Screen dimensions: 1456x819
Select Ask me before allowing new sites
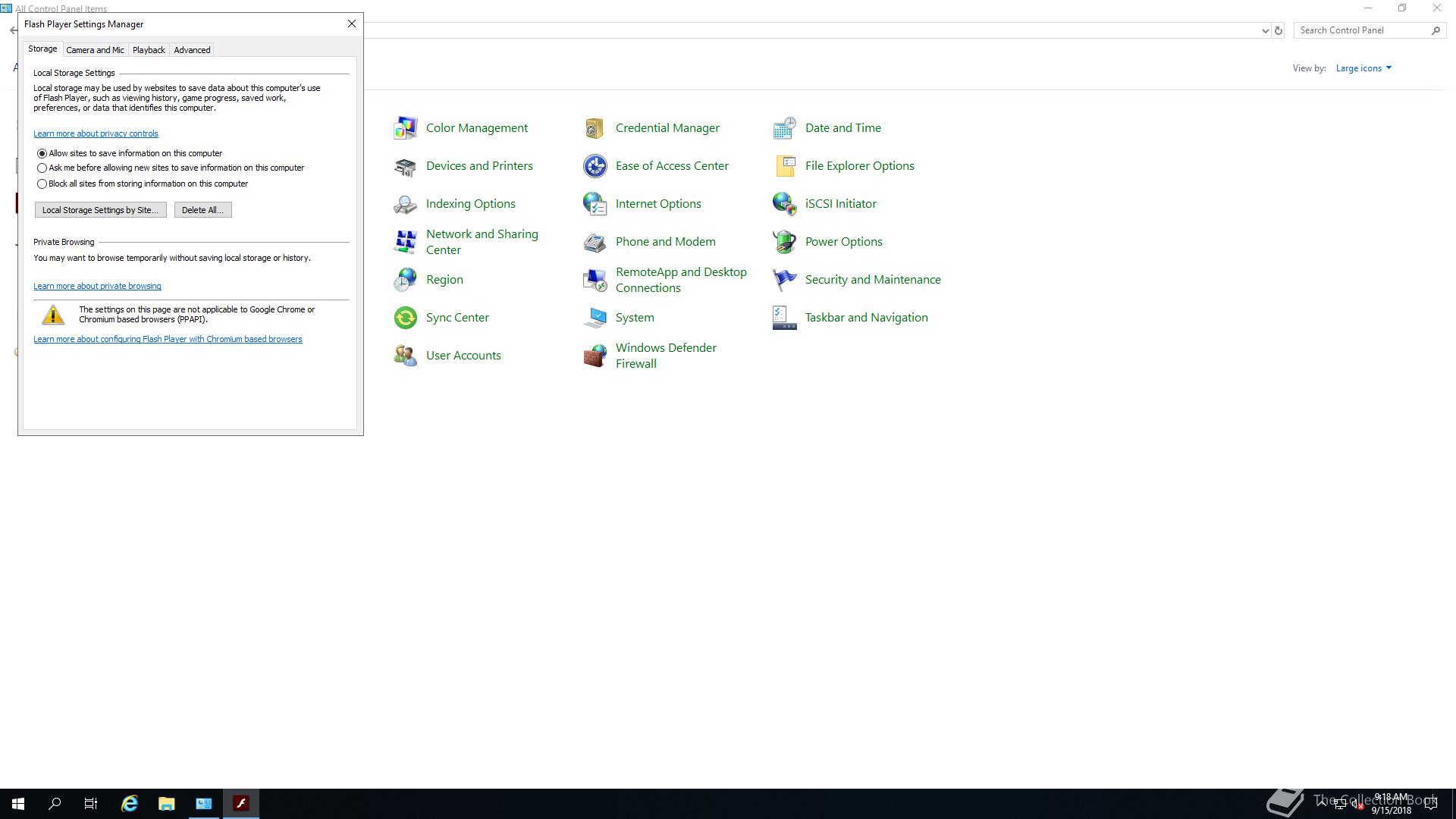click(42, 168)
